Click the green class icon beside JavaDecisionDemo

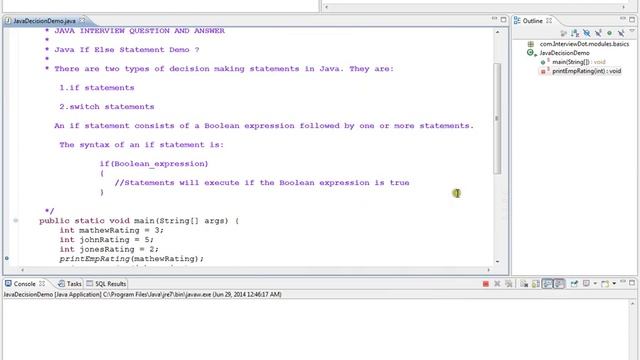click(531, 53)
